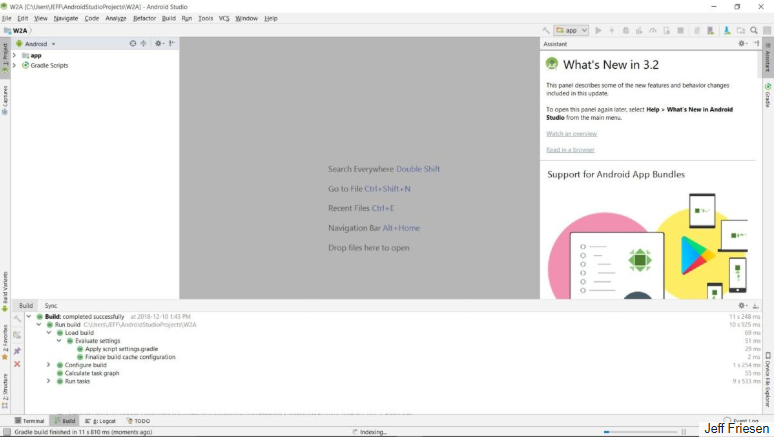
Task: Open the Help menu
Action: coord(271,18)
